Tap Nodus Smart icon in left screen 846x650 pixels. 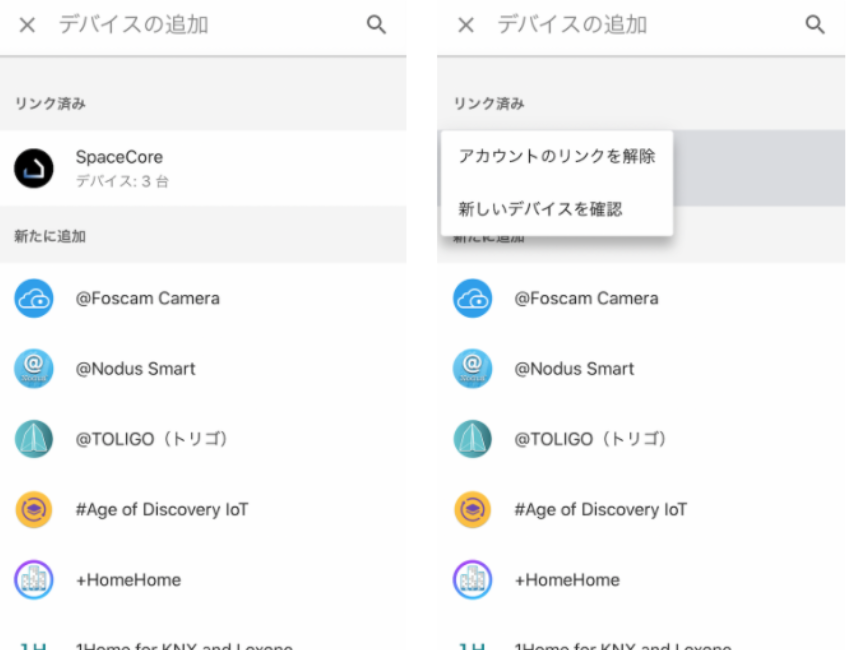click(x=33, y=369)
